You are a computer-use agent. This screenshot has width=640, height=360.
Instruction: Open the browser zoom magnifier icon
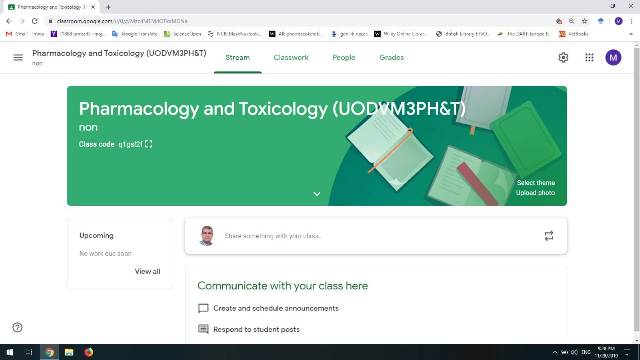point(572,21)
